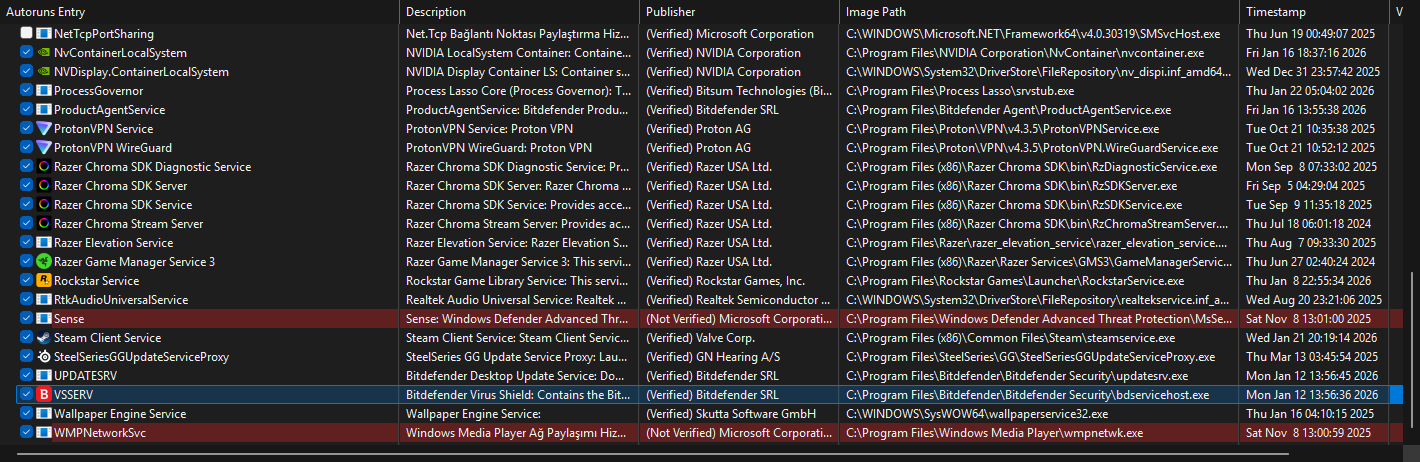Image resolution: width=1420 pixels, height=462 pixels.
Task: Uncheck Razer Chroma Stream Server
Action: (26, 224)
